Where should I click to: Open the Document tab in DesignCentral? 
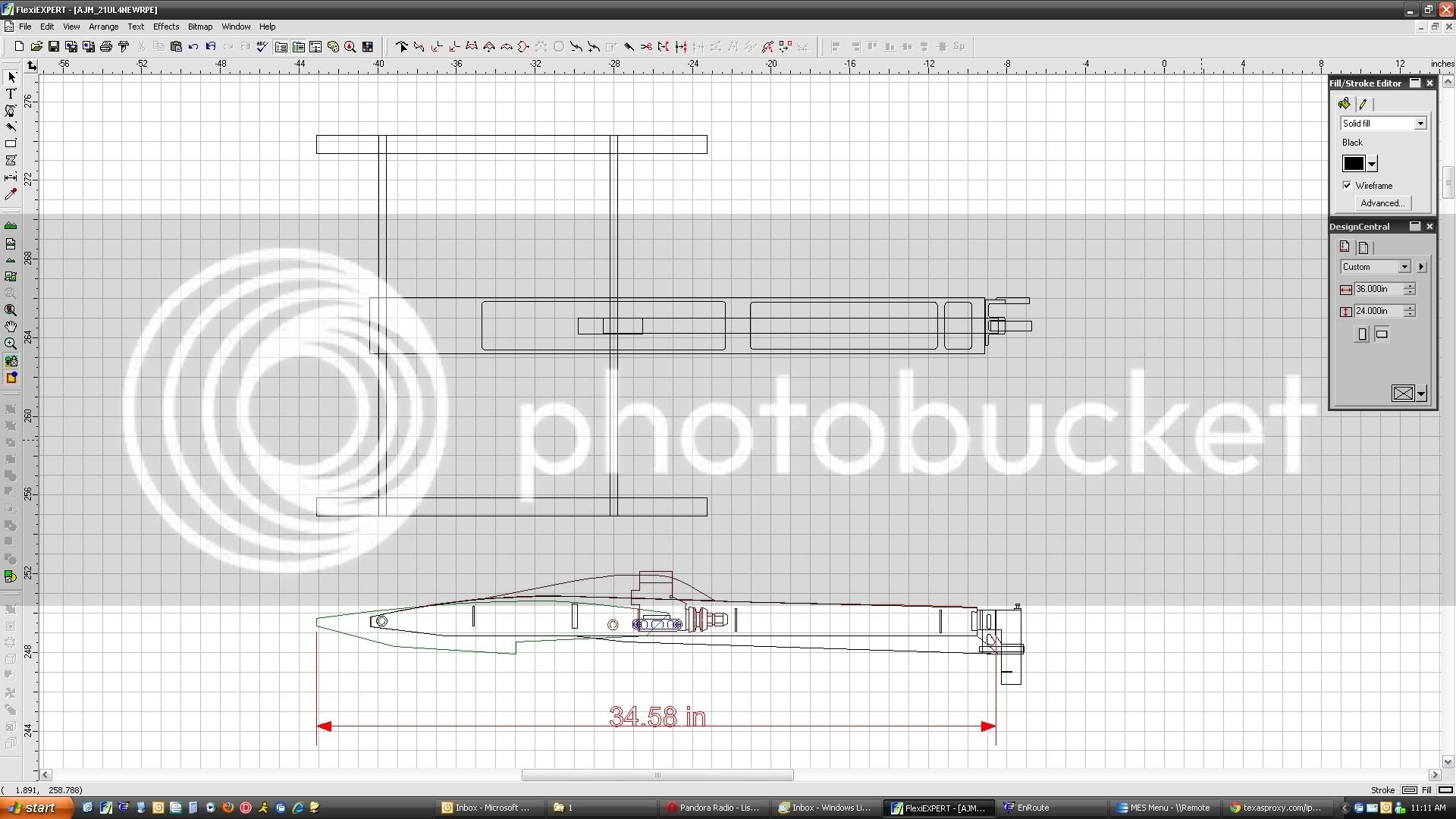coord(1345,247)
